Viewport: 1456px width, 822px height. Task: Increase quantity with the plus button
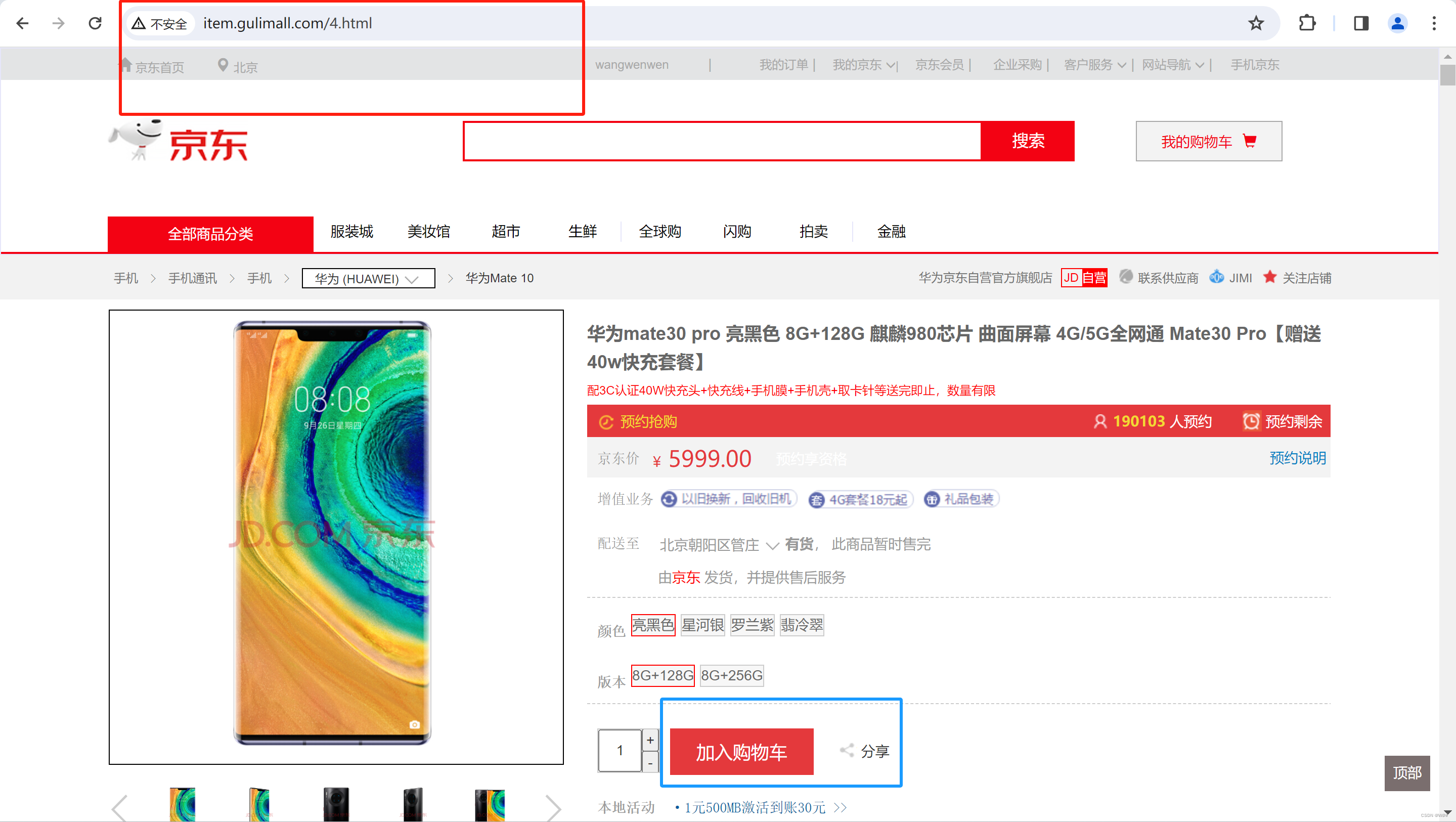[x=650, y=740]
